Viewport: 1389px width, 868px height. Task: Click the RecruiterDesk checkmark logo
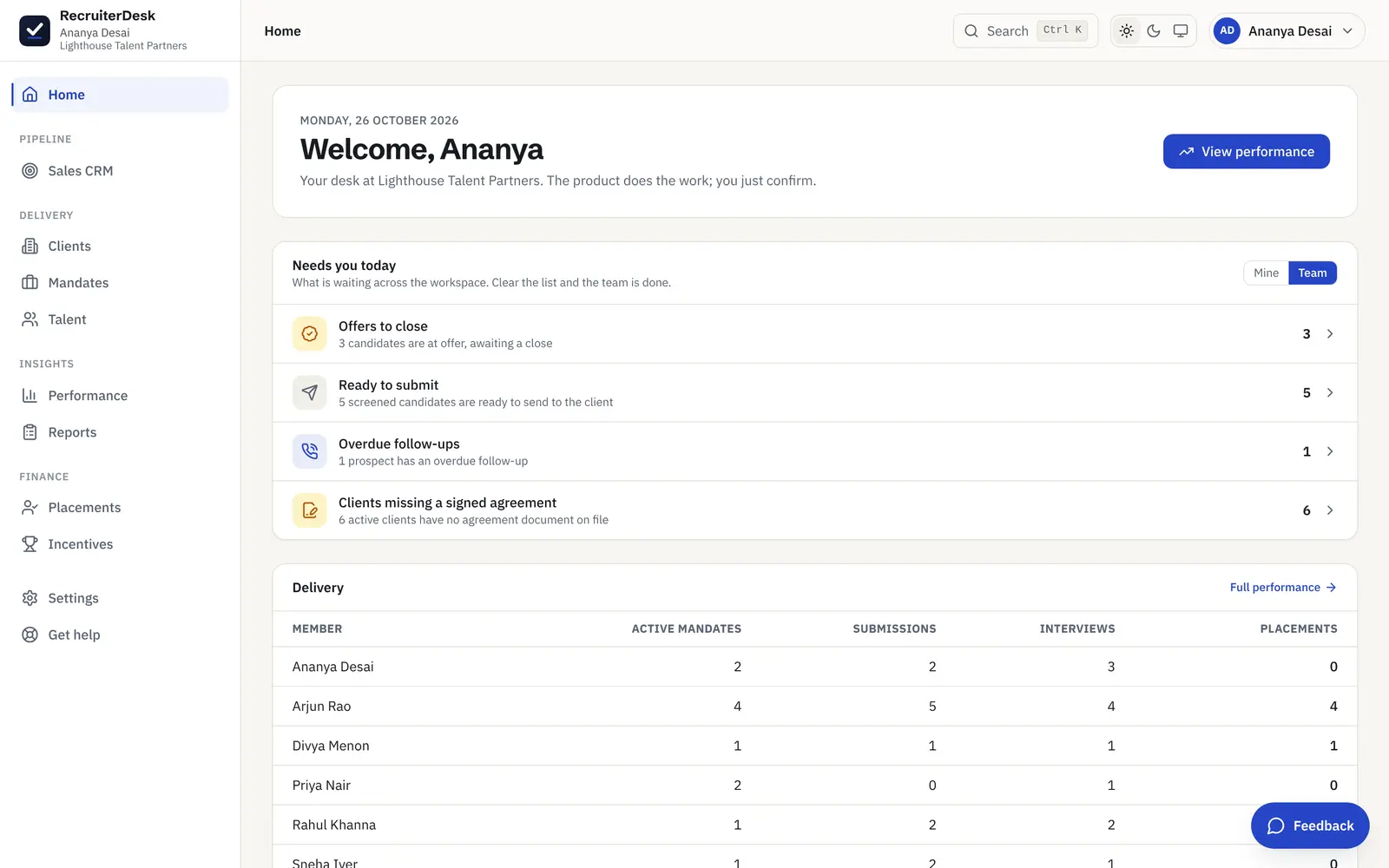tap(35, 30)
